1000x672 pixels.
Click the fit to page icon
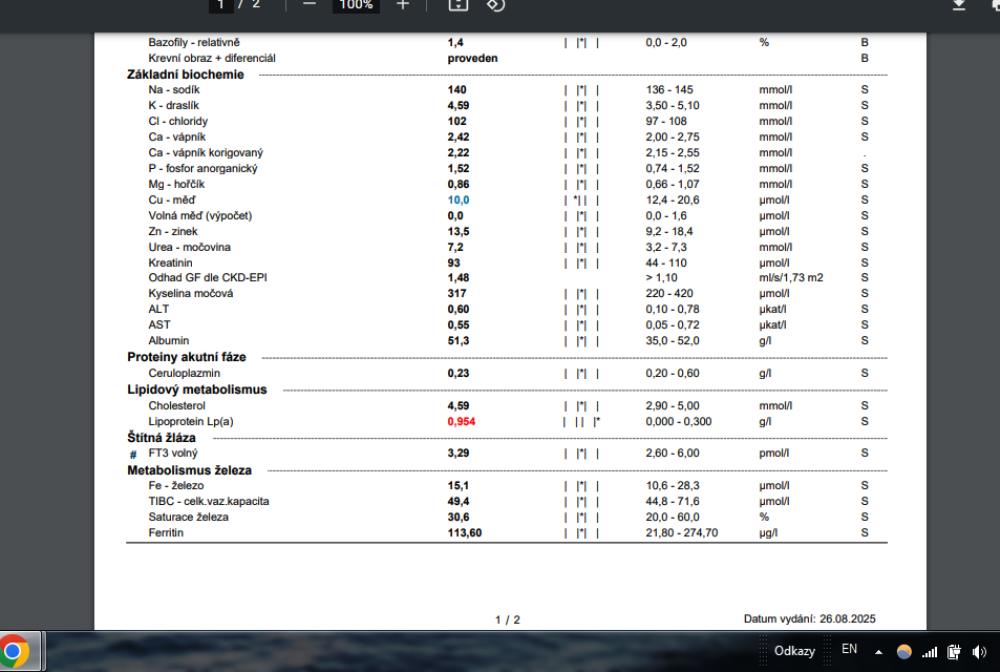pyautogui.click(x=457, y=5)
